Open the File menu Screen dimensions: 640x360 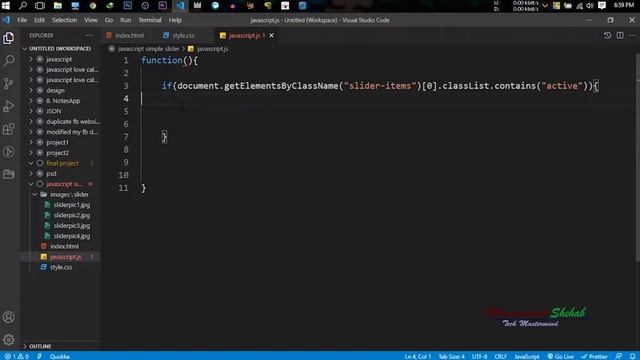(22, 20)
